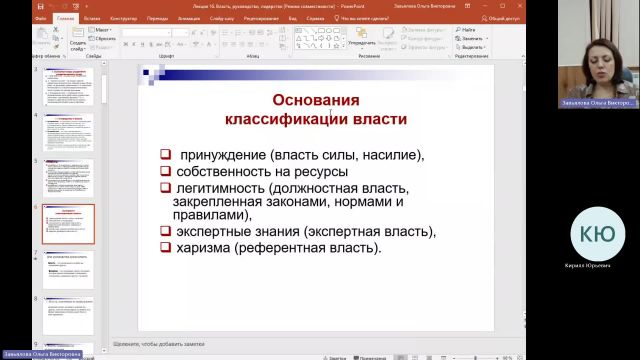Open the Макет layout dropdown
This screenshot has height=360, width=640.
coord(100,30)
